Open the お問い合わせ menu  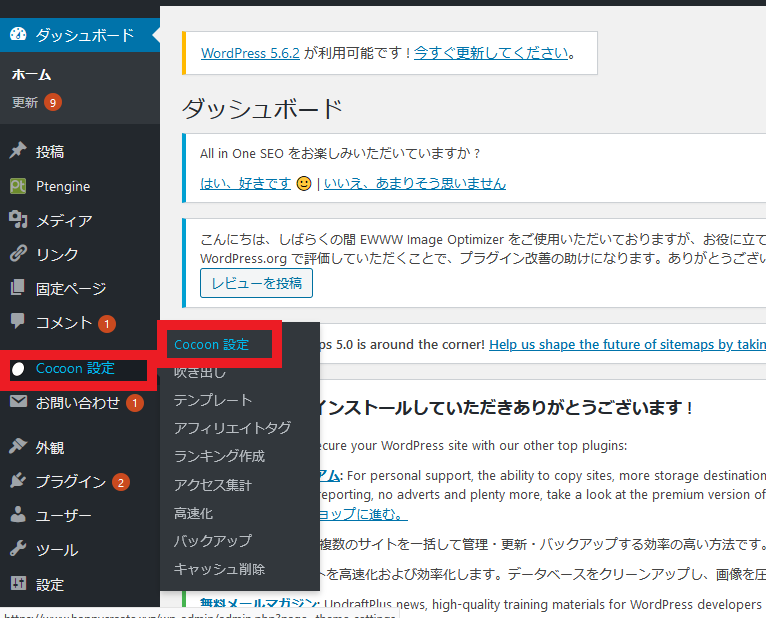[x=80, y=403]
